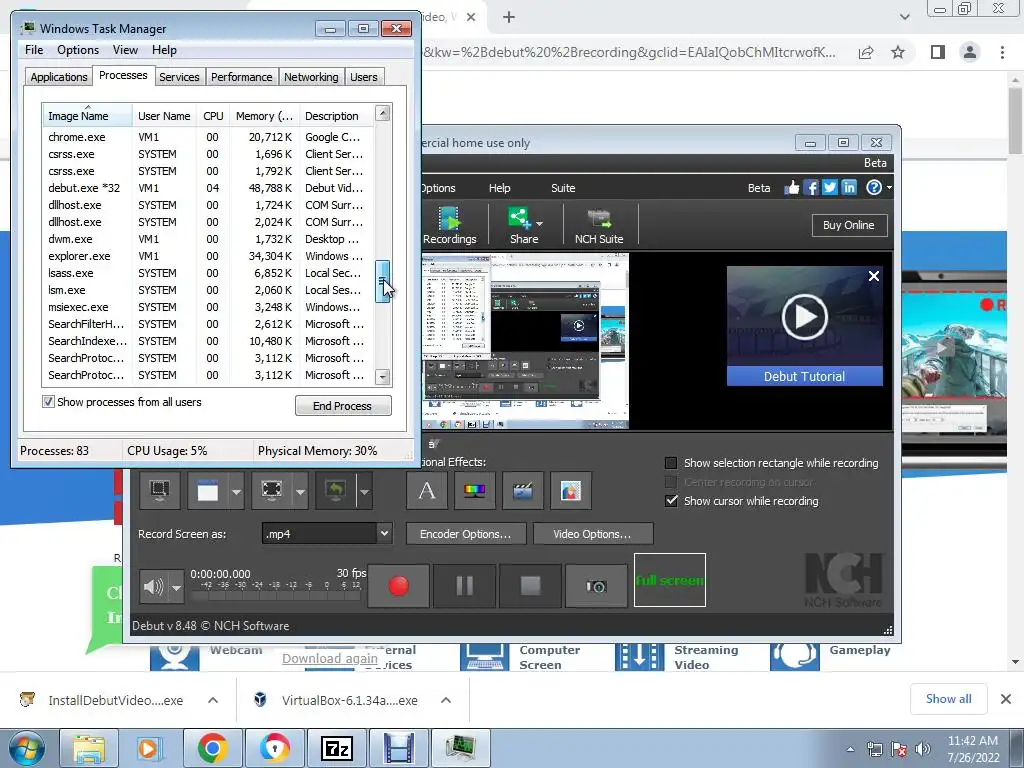The image size is (1024, 768).
Task: Click the full screen preview box
Action: [669, 580]
